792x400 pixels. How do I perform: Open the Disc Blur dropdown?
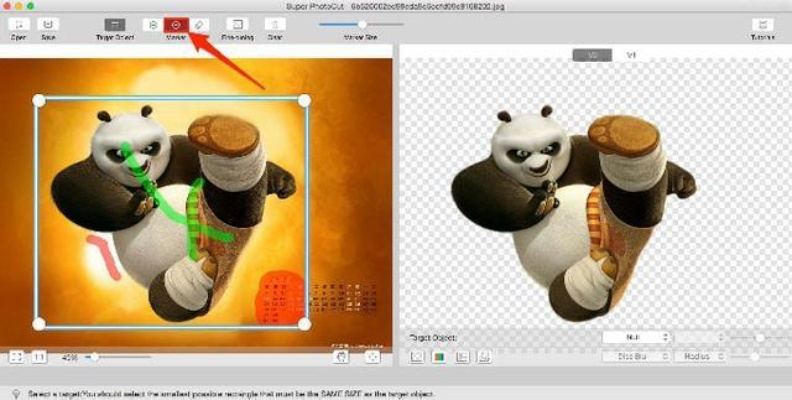coord(636,356)
